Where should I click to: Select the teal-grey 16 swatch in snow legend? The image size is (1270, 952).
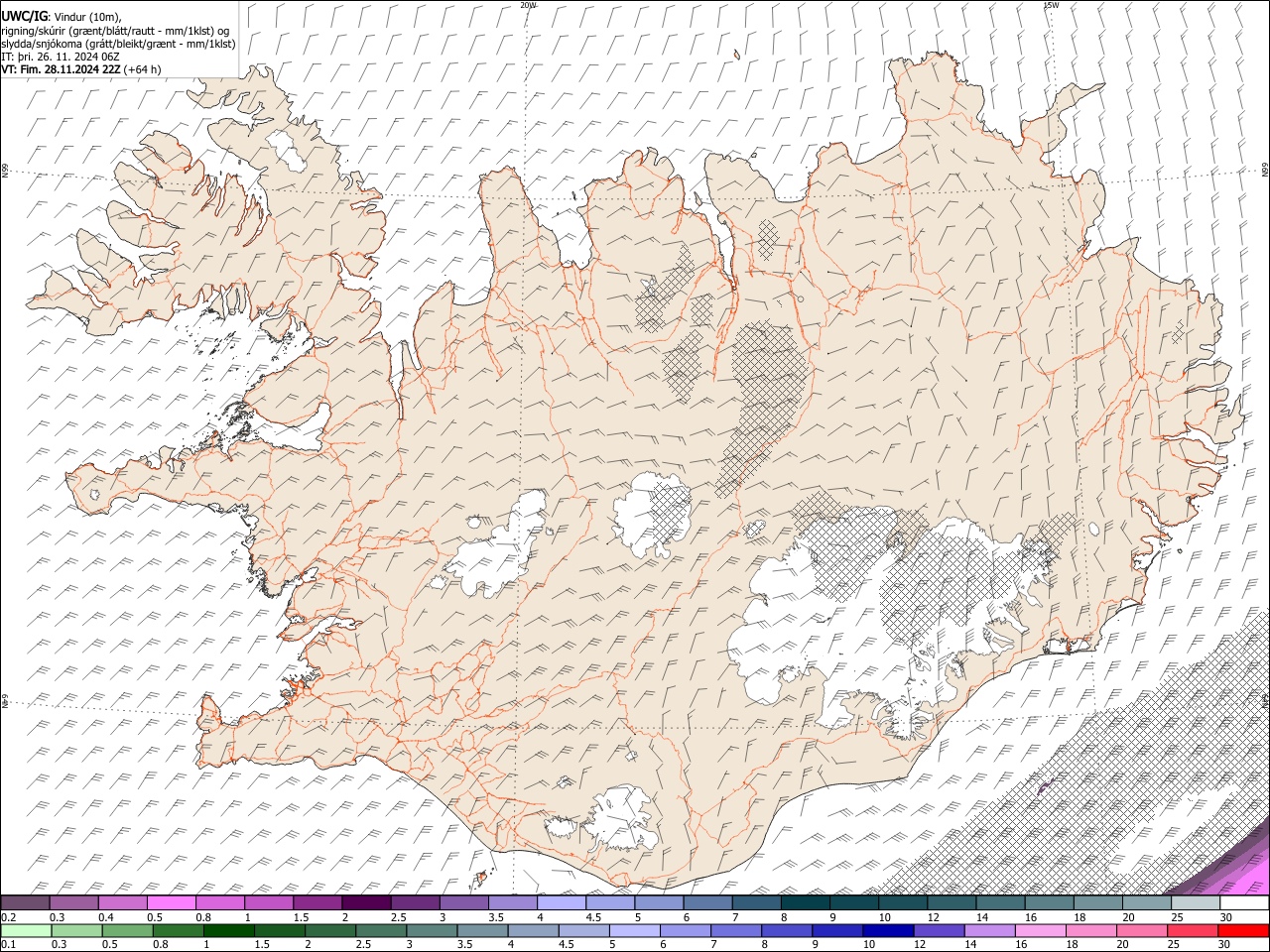[x=1049, y=903]
